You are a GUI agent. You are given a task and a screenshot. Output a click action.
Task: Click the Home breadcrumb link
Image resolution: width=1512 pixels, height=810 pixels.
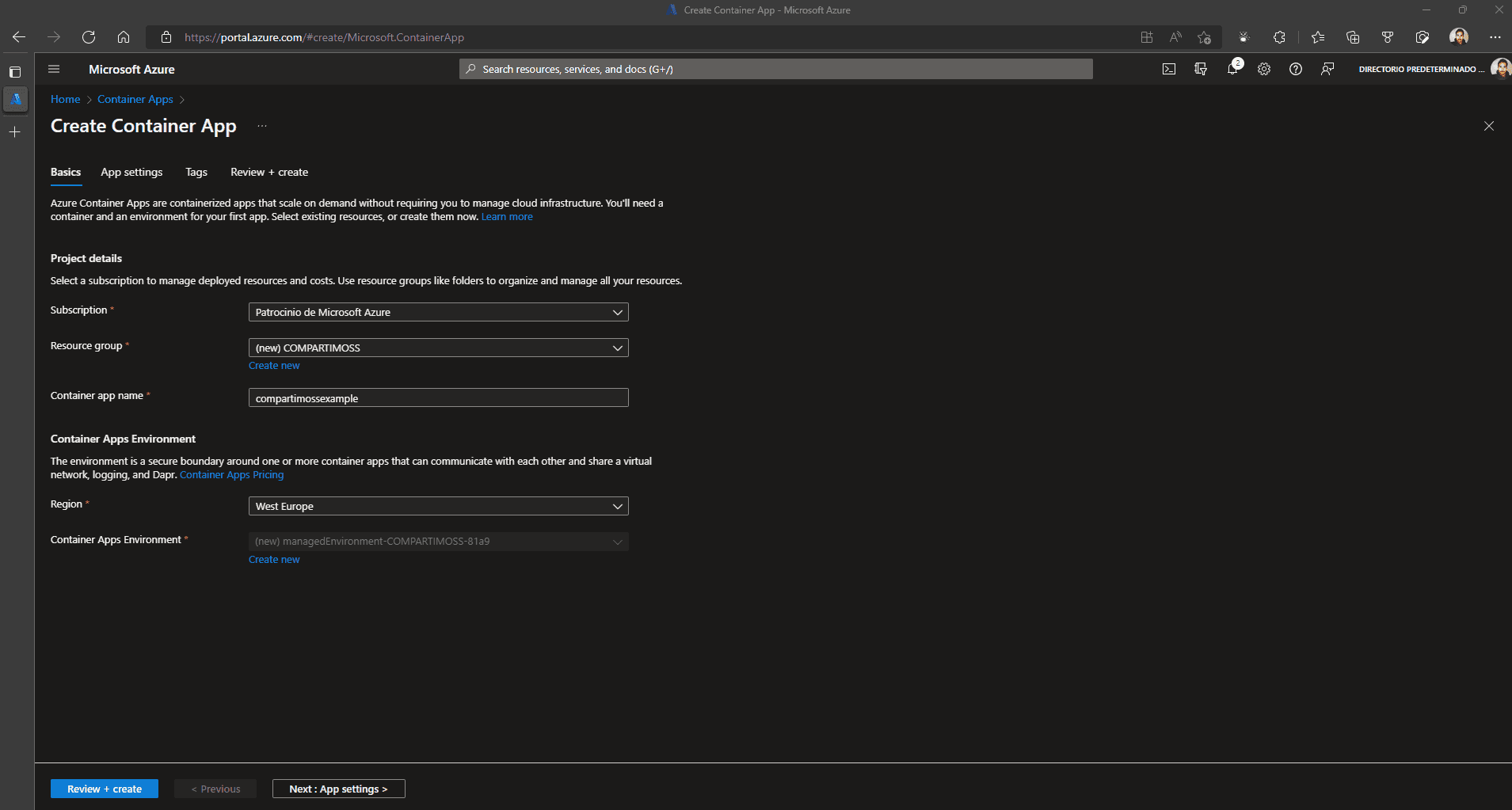pyautogui.click(x=65, y=99)
